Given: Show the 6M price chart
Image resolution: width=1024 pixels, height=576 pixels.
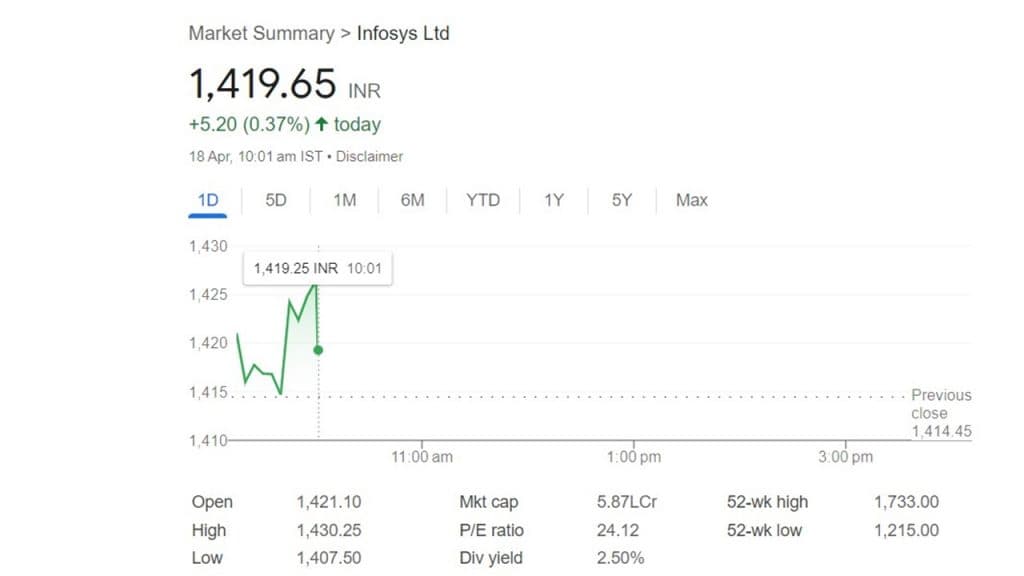Looking at the screenshot, I should tap(412, 200).
